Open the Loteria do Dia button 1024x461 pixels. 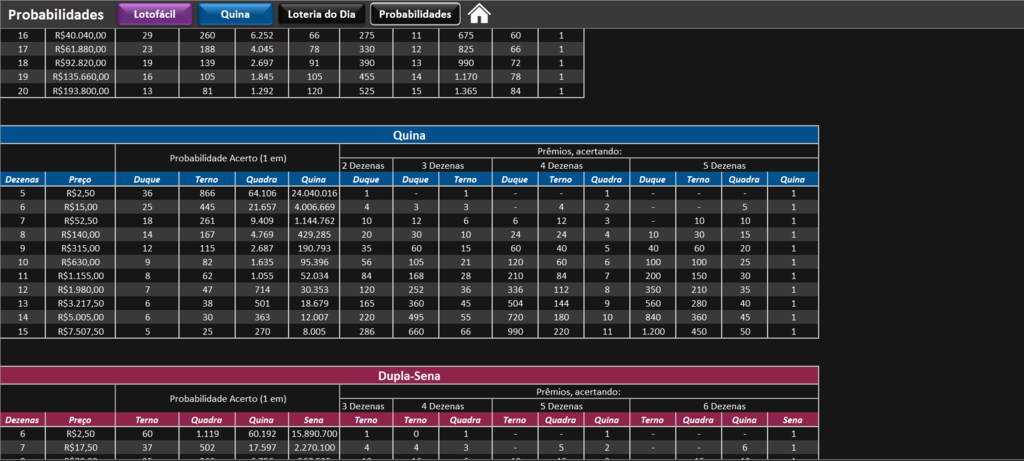pyautogui.click(x=321, y=14)
